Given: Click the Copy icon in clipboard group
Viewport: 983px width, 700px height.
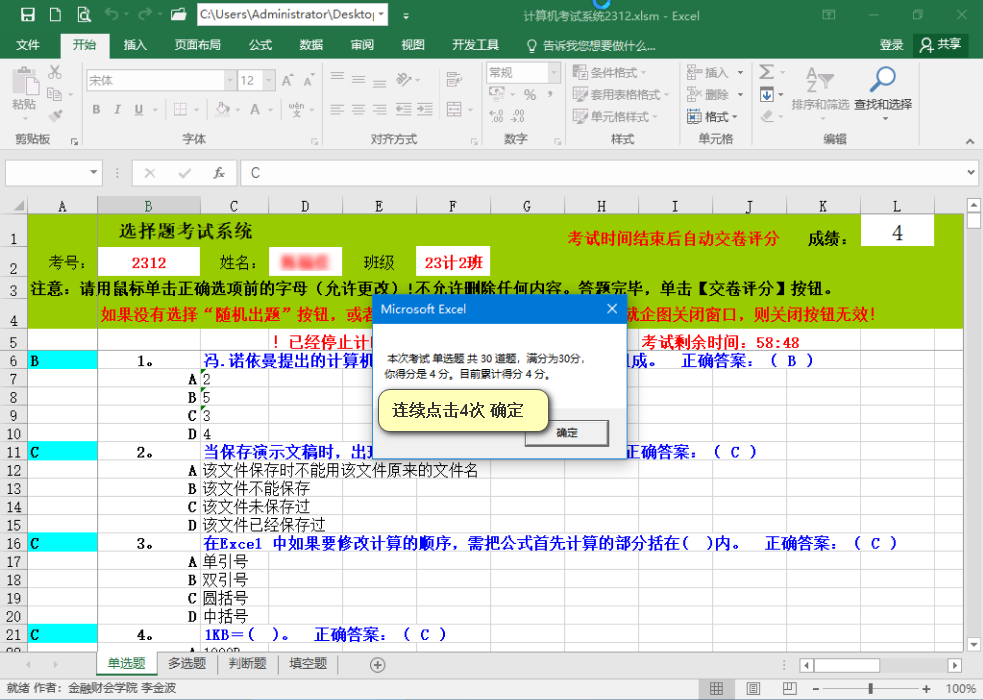Looking at the screenshot, I should pos(55,94).
